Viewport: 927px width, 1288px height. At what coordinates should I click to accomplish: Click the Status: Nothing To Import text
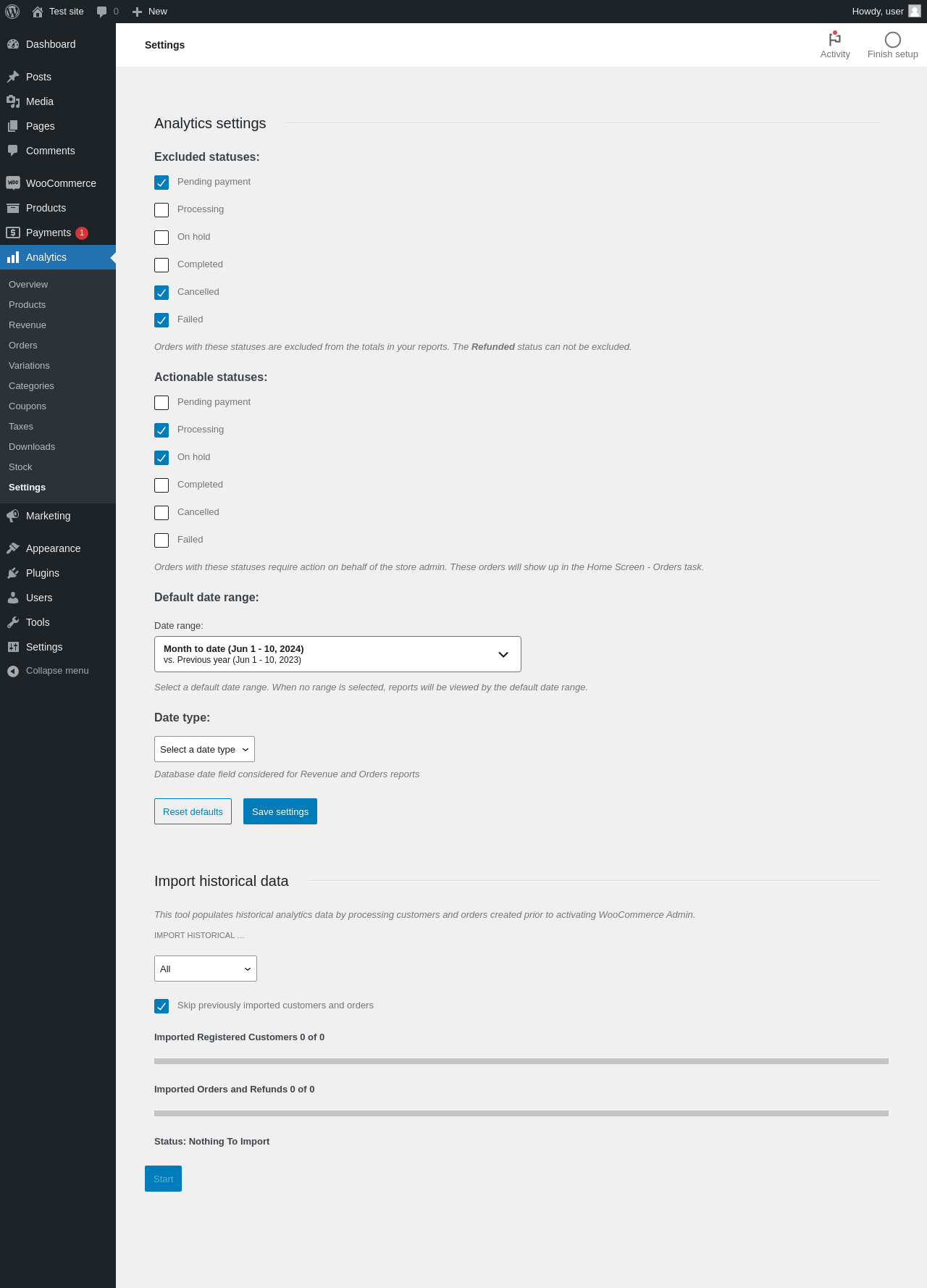click(211, 1142)
